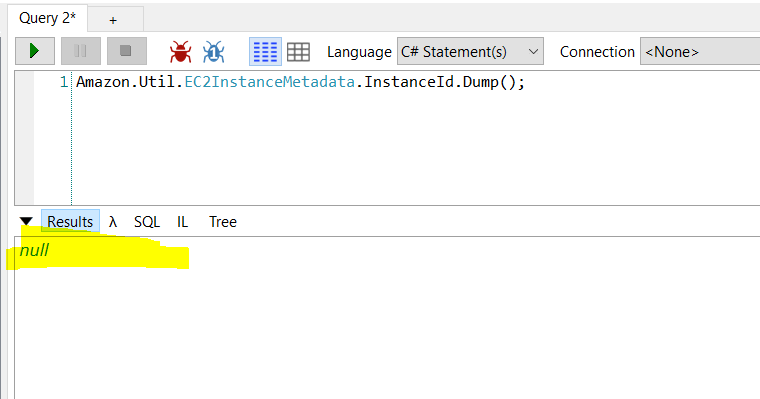
Task: Open the Tree output tab
Action: [223, 222]
